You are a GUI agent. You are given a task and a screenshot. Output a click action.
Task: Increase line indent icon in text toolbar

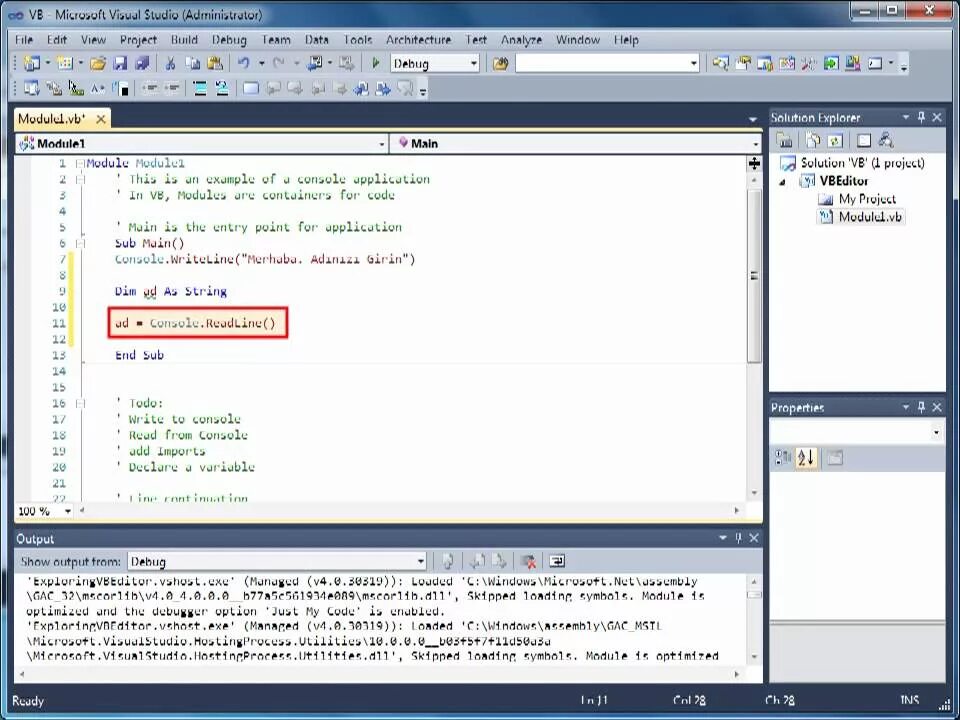(172, 89)
